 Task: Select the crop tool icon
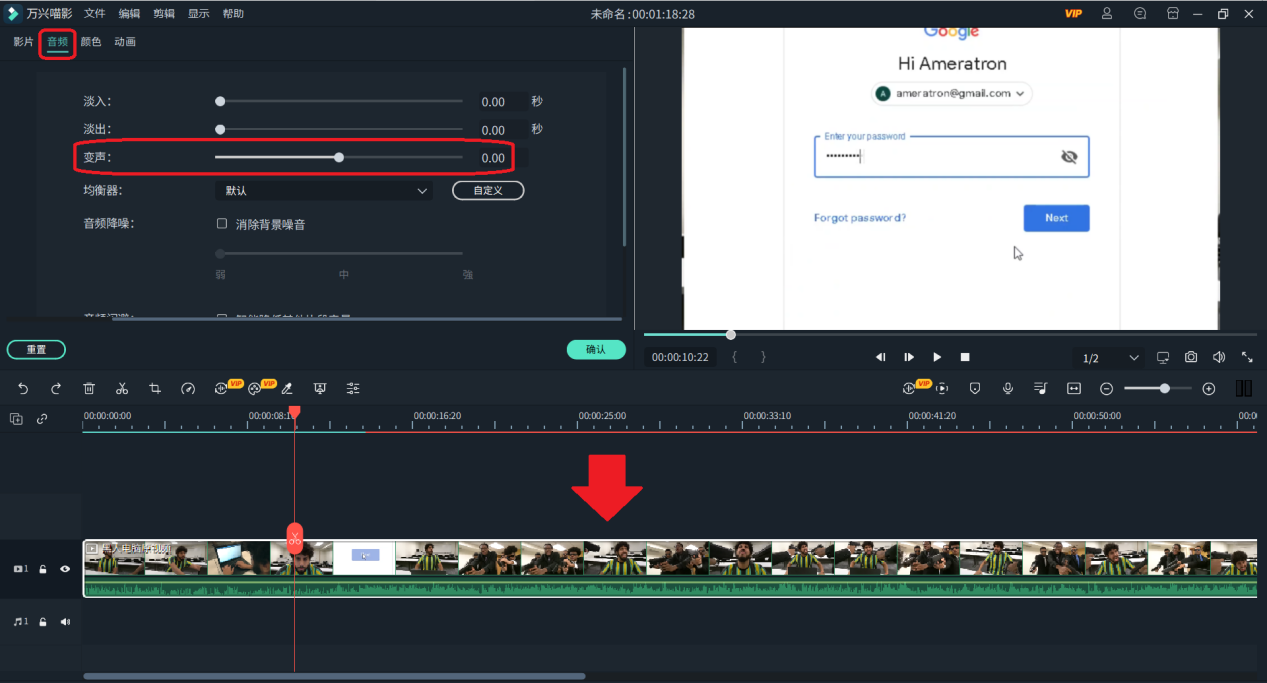[155, 388]
